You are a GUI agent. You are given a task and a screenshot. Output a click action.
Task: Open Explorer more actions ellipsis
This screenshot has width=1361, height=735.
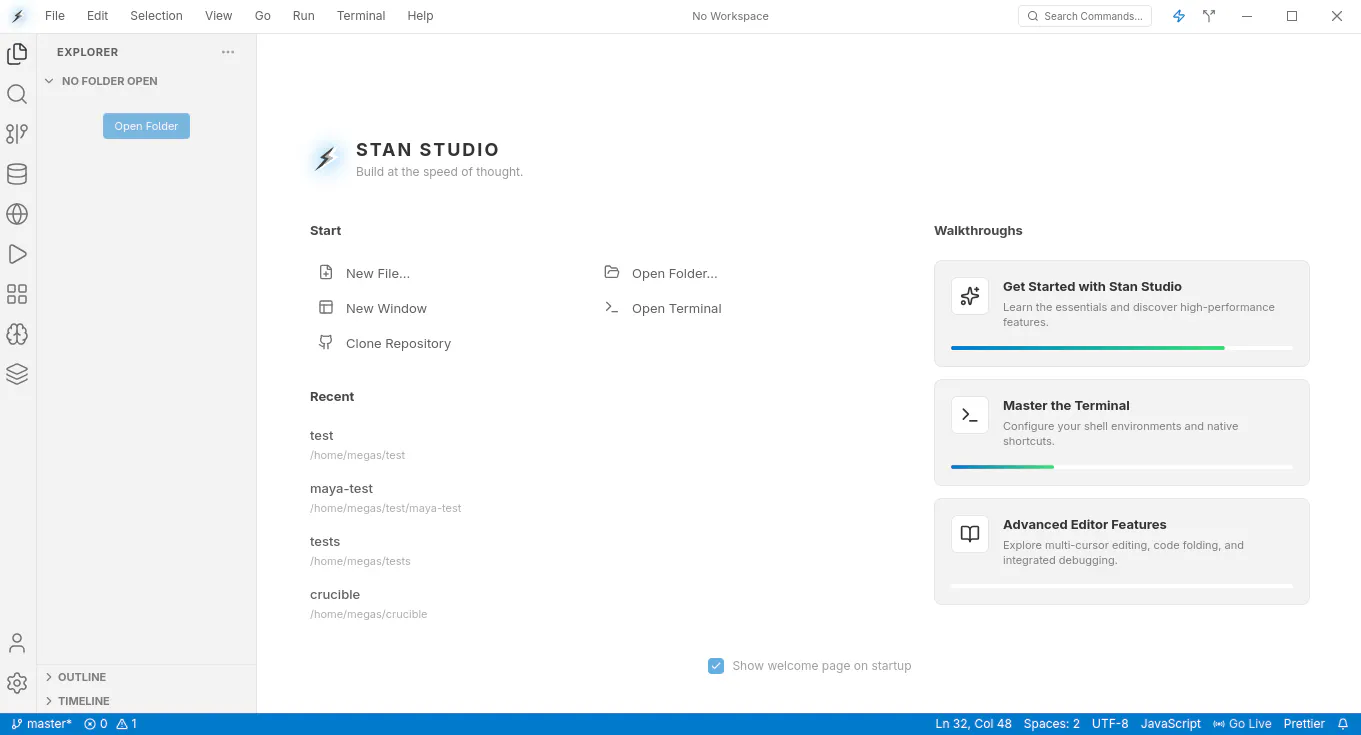pyautogui.click(x=228, y=52)
